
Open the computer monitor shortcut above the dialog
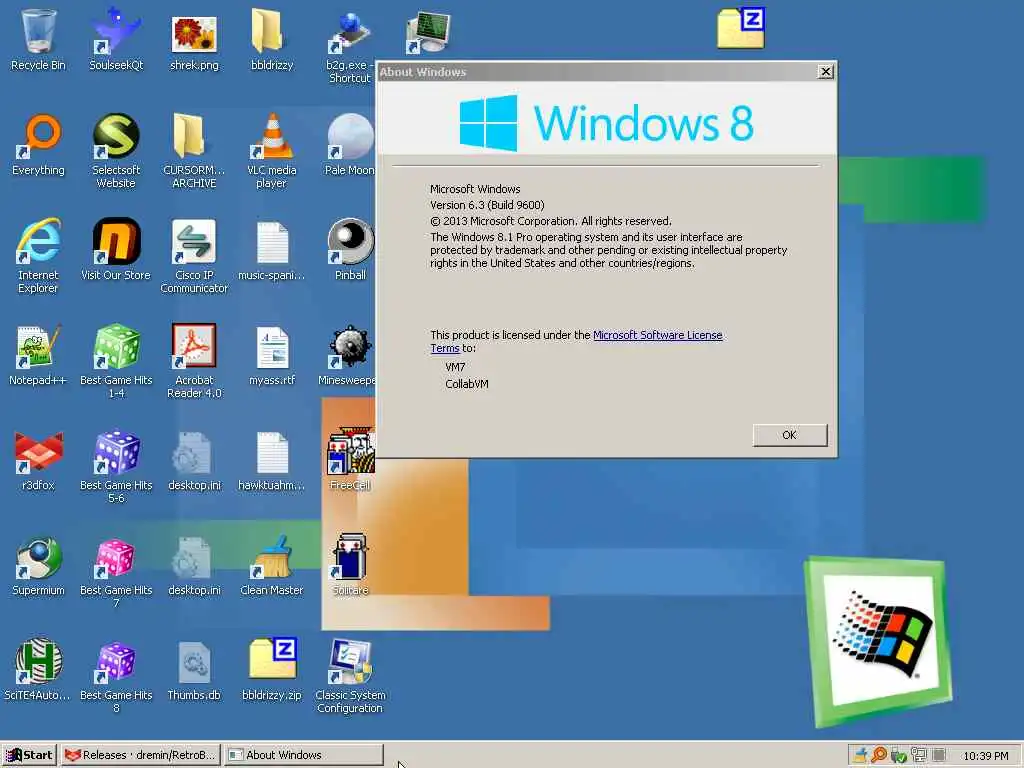pos(428,33)
